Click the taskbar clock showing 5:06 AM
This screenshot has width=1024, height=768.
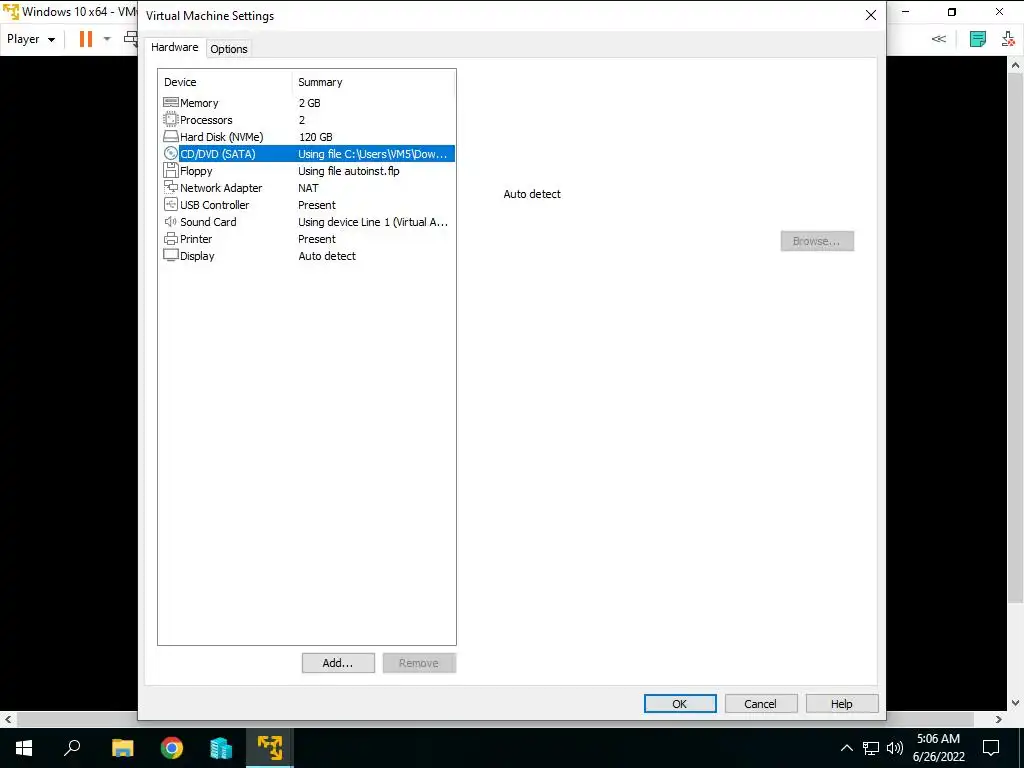coord(938,748)
